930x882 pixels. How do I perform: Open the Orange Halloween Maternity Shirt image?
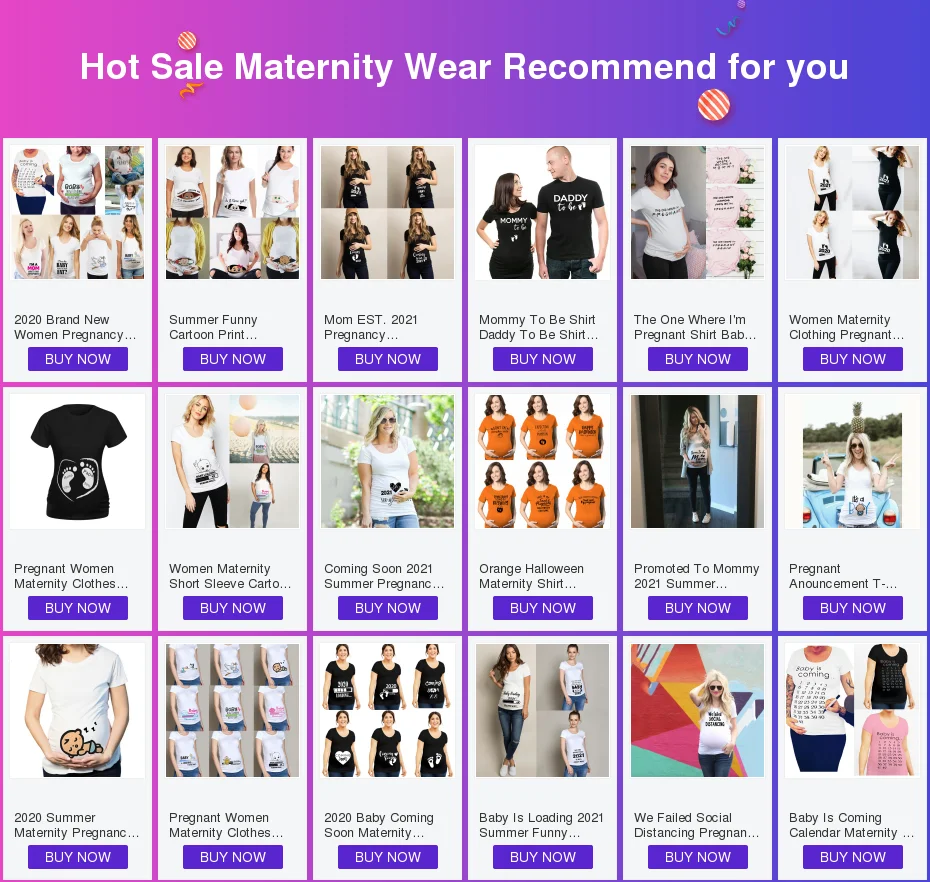click(x=542, y=461)
